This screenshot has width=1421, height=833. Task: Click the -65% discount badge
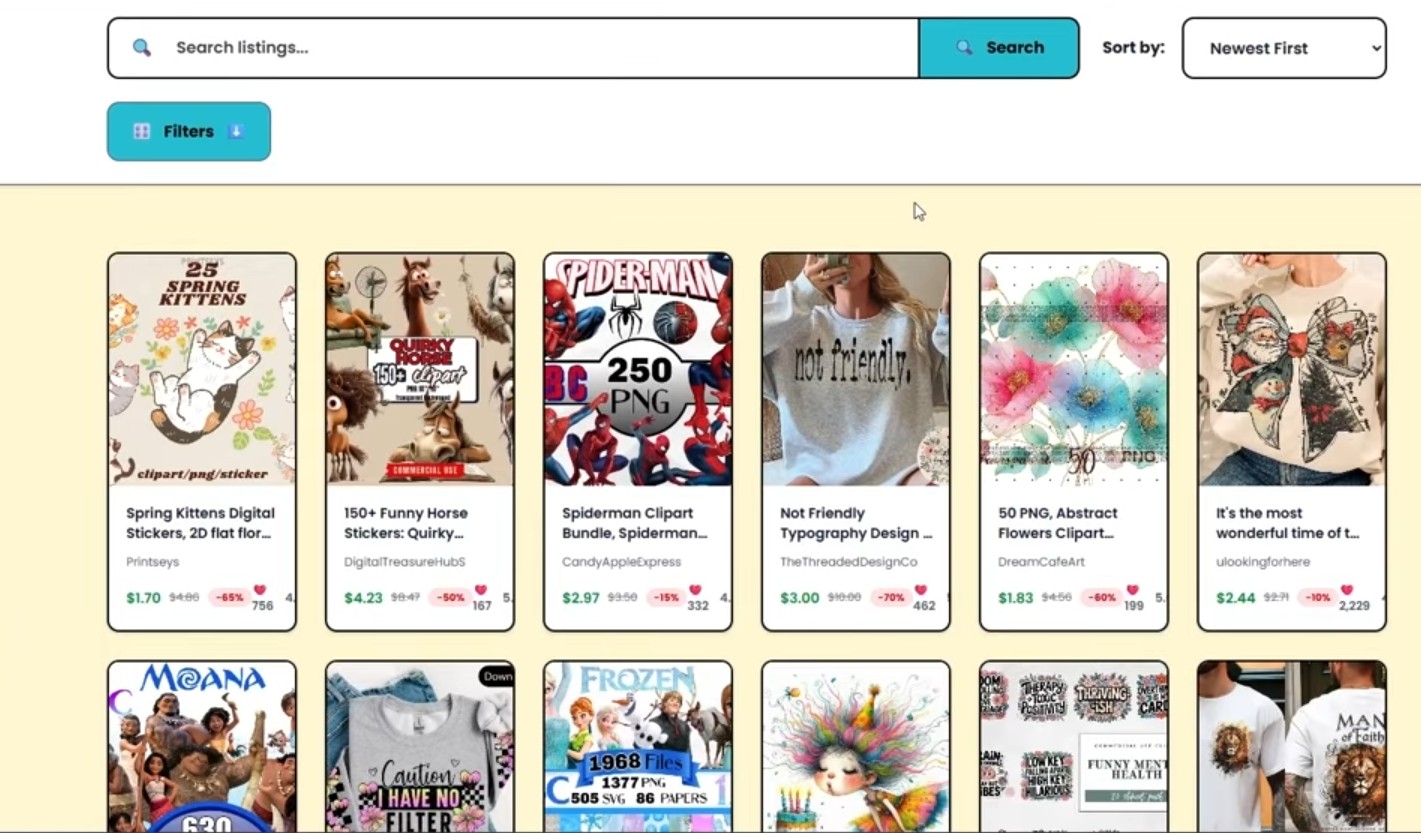coord(229,598)
